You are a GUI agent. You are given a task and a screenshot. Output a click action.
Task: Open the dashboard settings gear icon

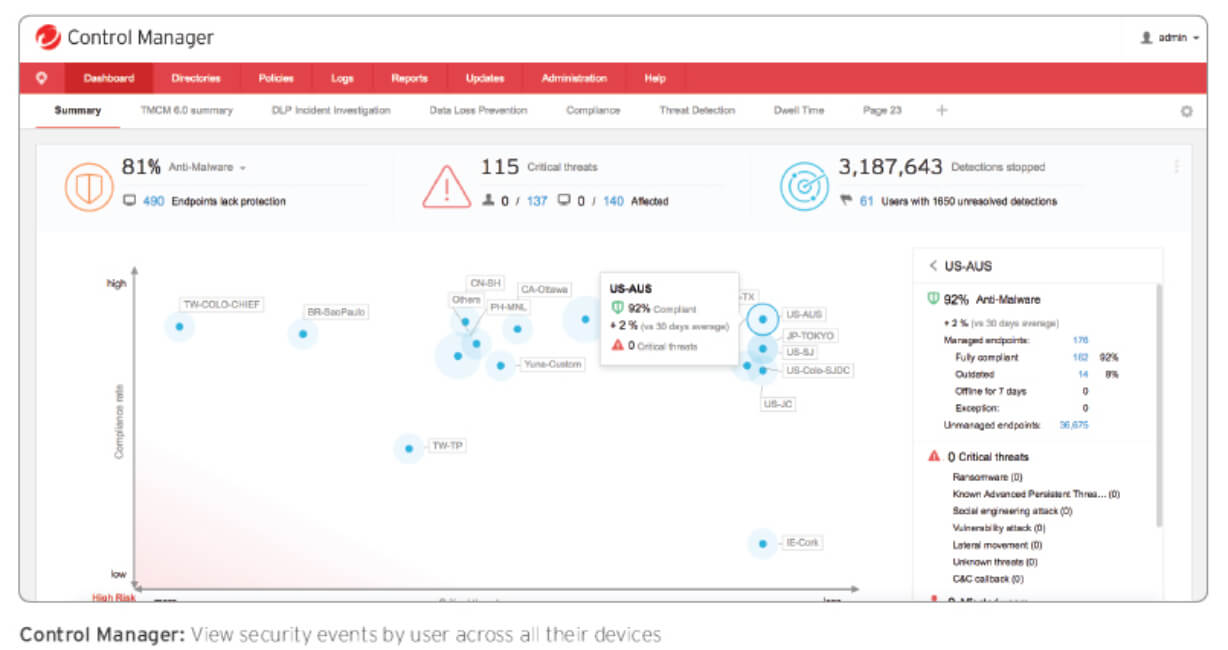(1187, 111)
